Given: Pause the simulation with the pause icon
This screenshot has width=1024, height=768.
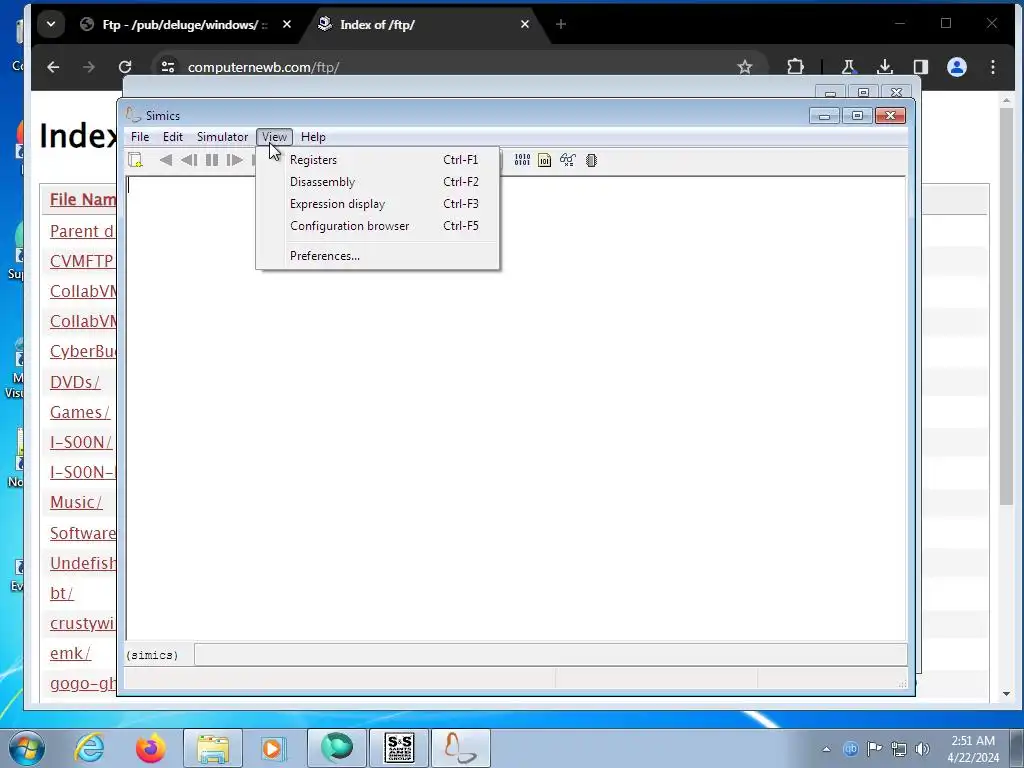Looking at the screenshot, I should (212, 160).
